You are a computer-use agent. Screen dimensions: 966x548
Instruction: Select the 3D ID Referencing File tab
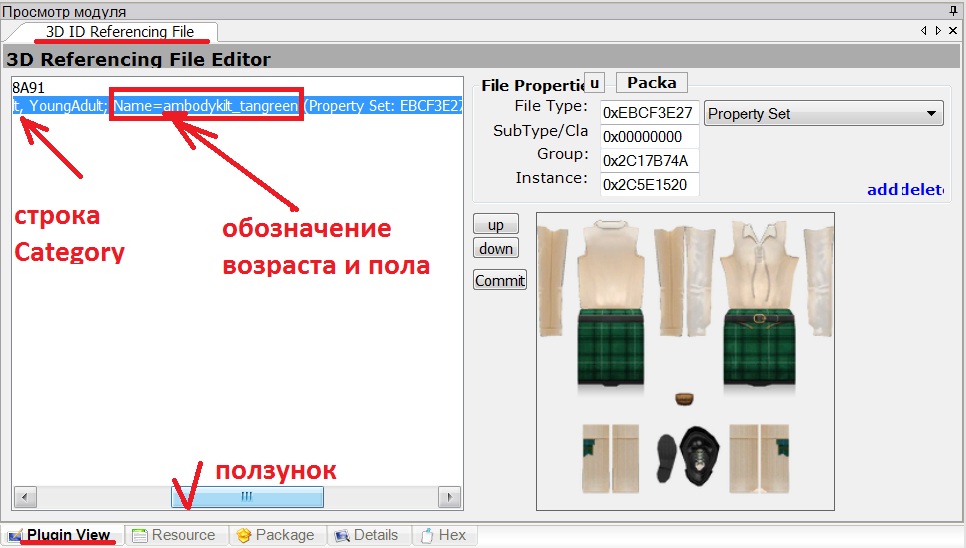pos(120,32)
